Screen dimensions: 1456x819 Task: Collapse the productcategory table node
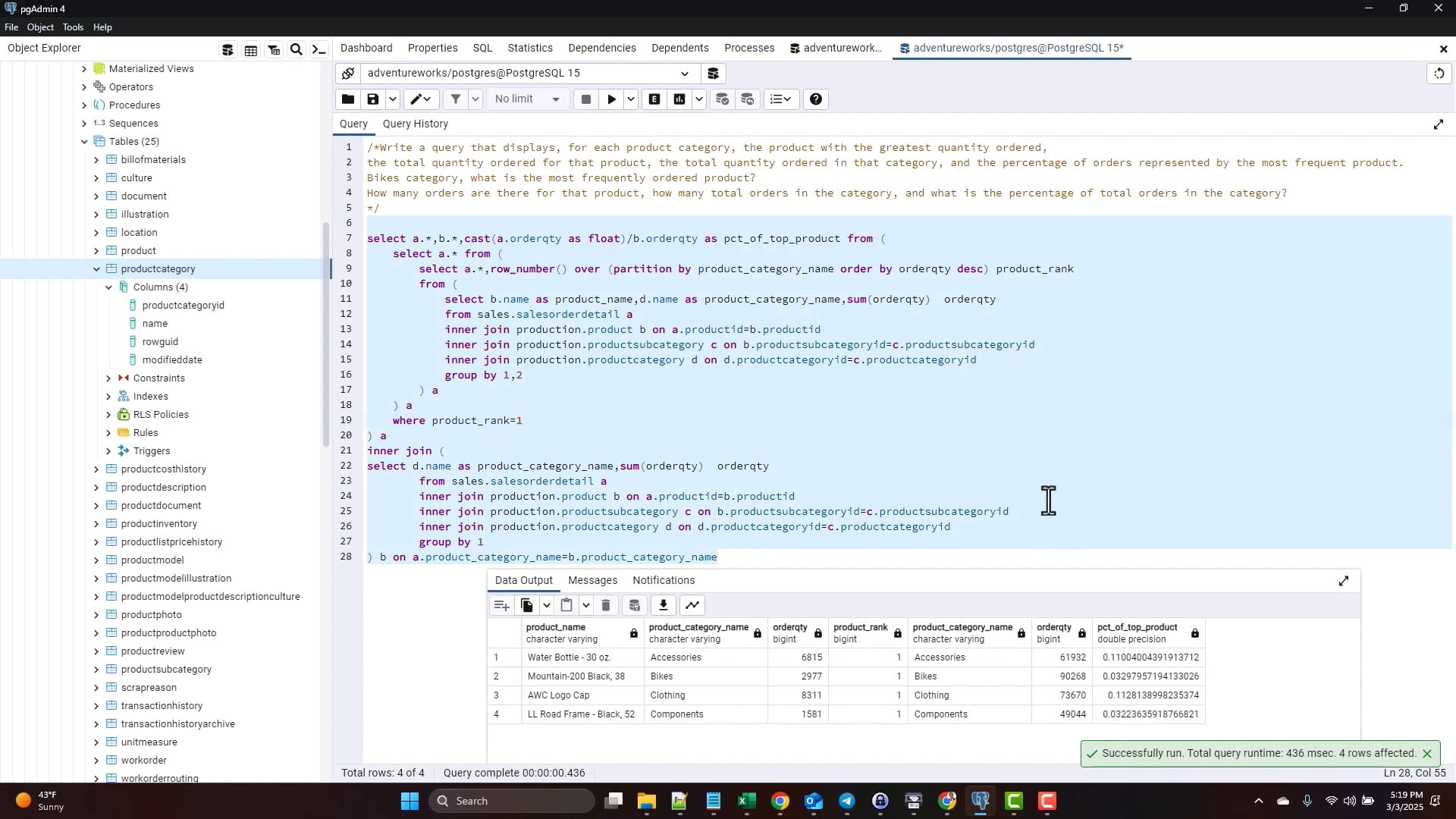[x=96, y=269]
